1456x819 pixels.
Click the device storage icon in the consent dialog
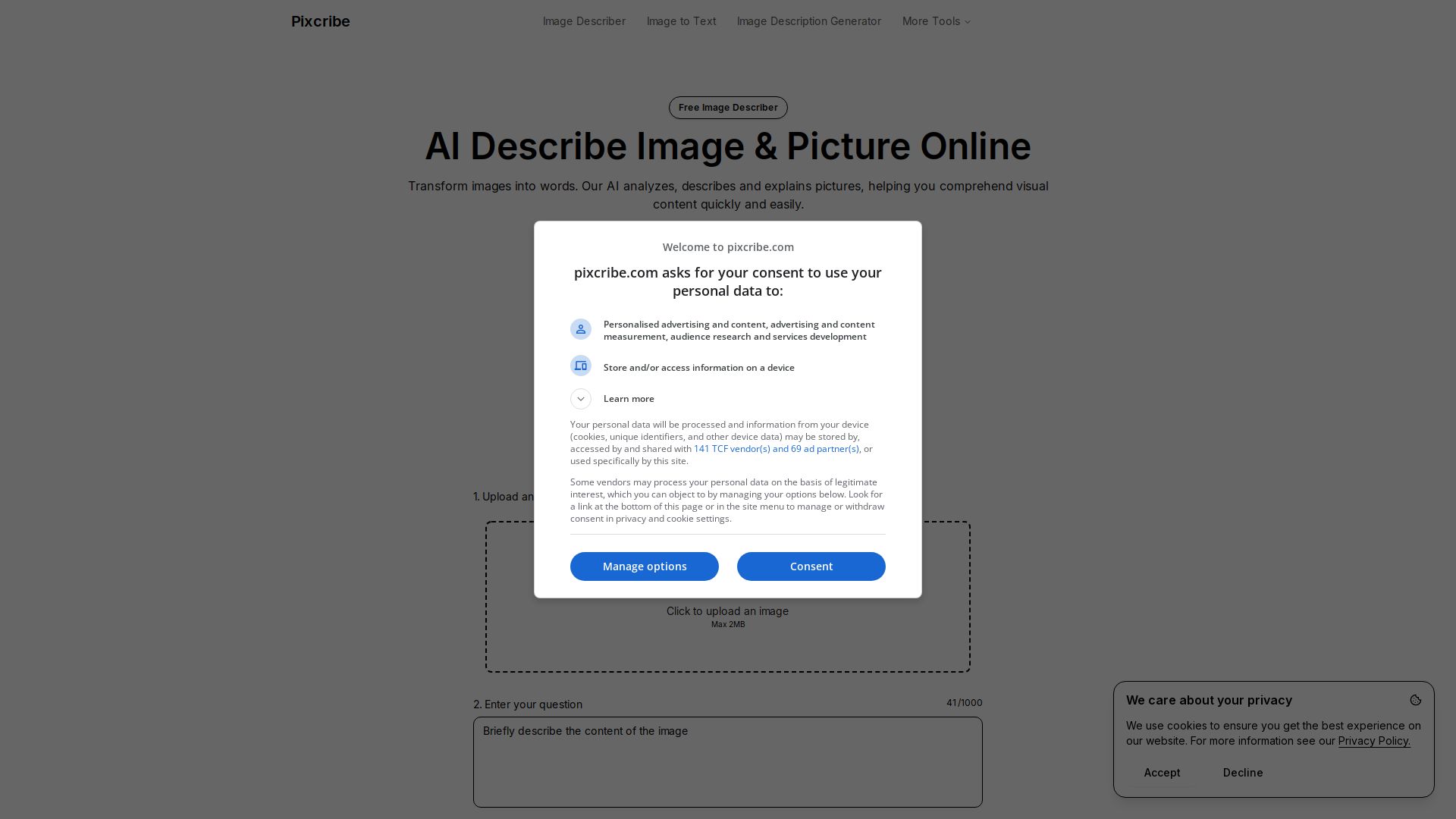point(581,366)
